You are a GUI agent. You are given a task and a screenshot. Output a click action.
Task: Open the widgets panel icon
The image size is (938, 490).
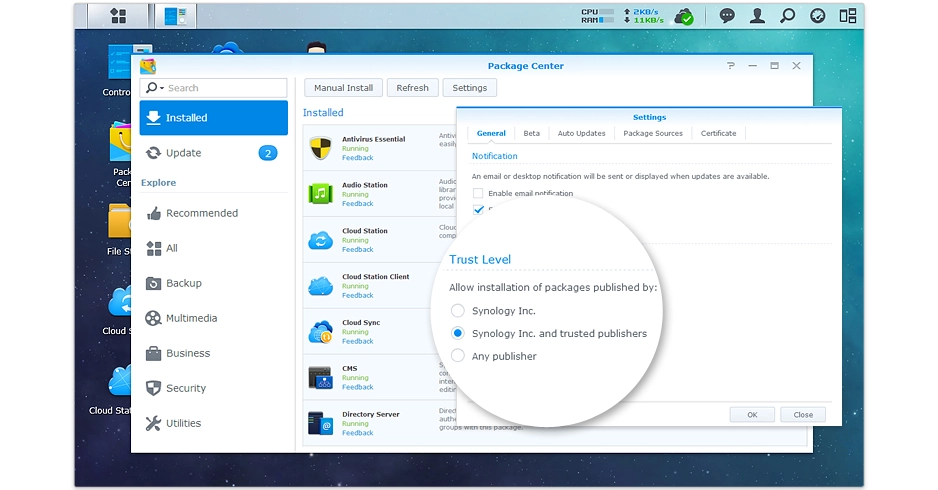point(848,16)
